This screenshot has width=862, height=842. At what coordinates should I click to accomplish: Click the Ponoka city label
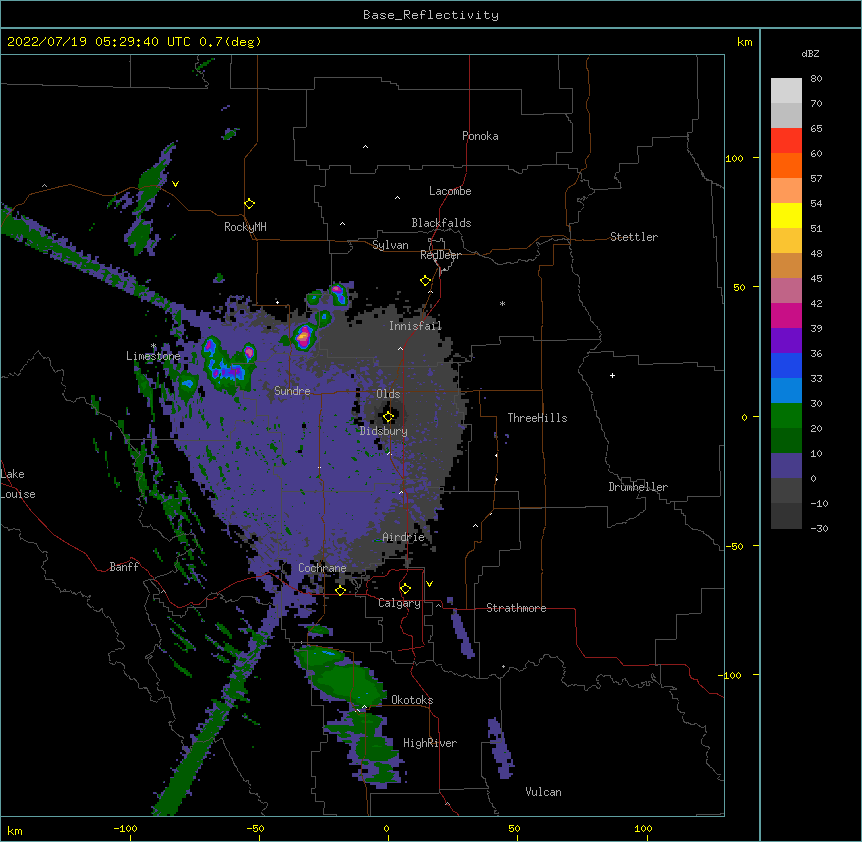click(480, 136)
